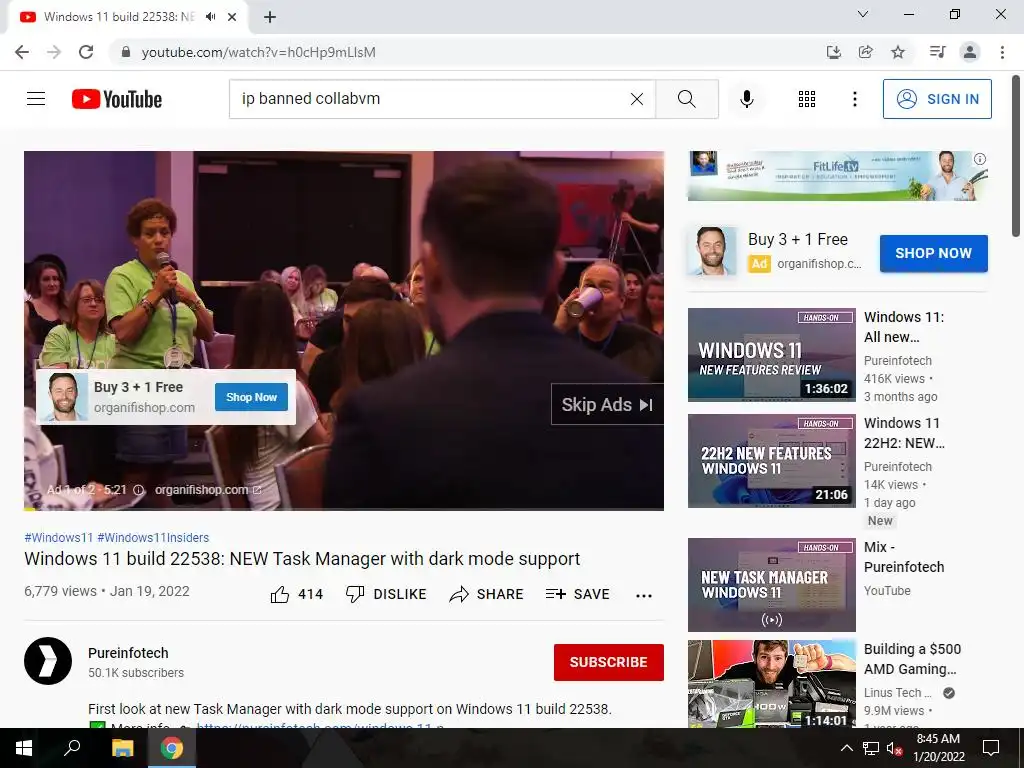The height and width of the screenshot is (768, 1024).
Task: Click SIGN IN button
Action: coord(937,99)
